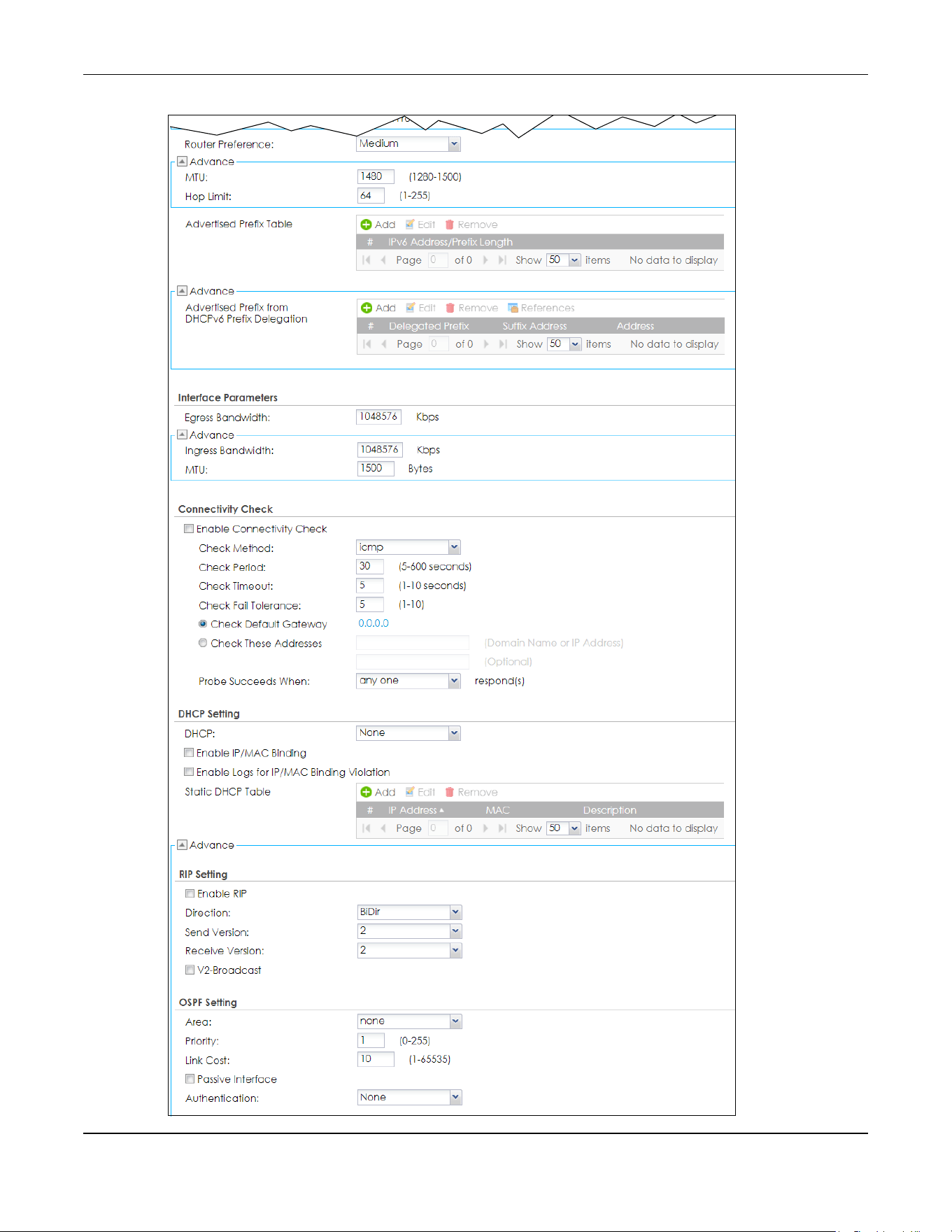
Task: Select the Check These Addresses radio button
Action: [x=203, y=643]
